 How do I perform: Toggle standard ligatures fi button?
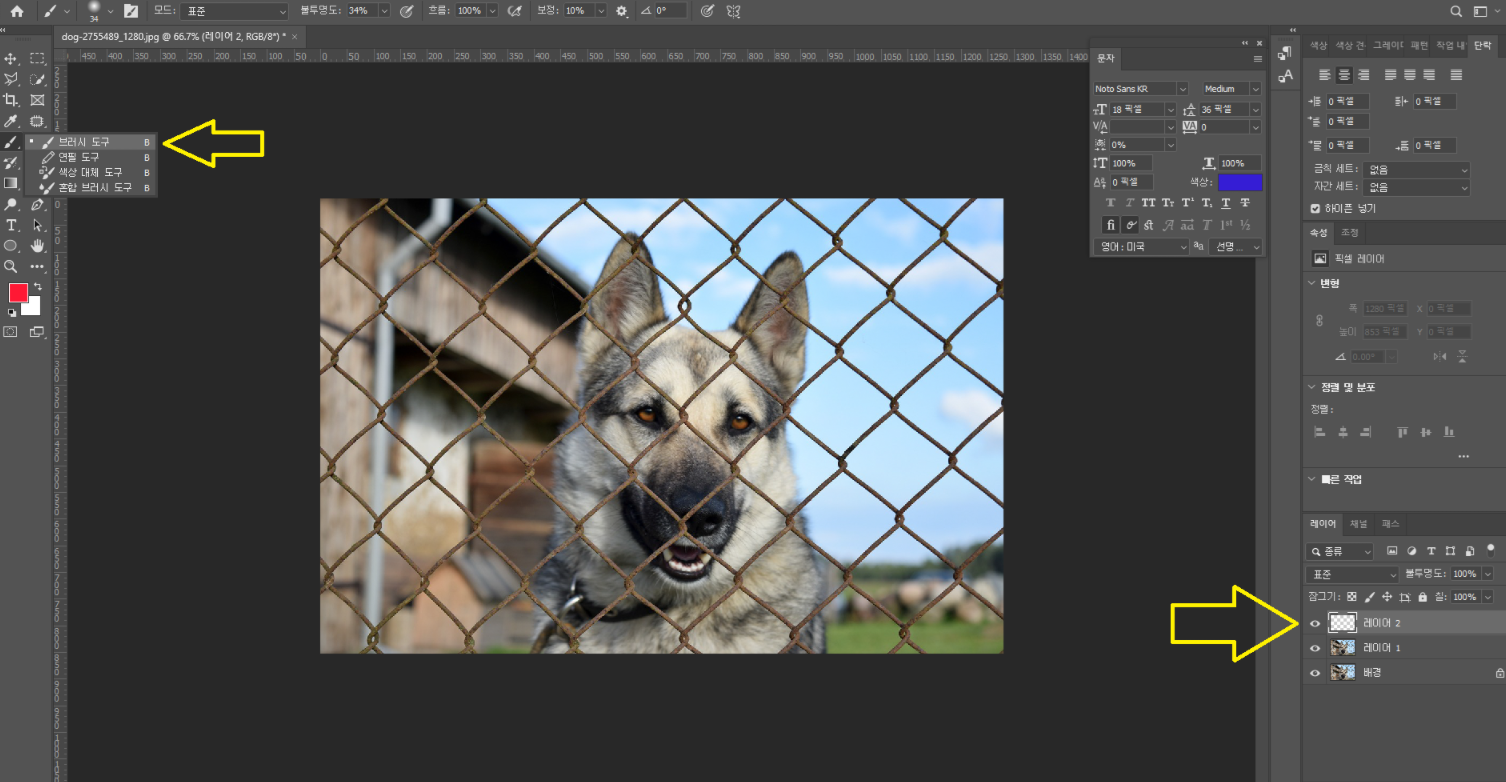tap(1111, 225)
